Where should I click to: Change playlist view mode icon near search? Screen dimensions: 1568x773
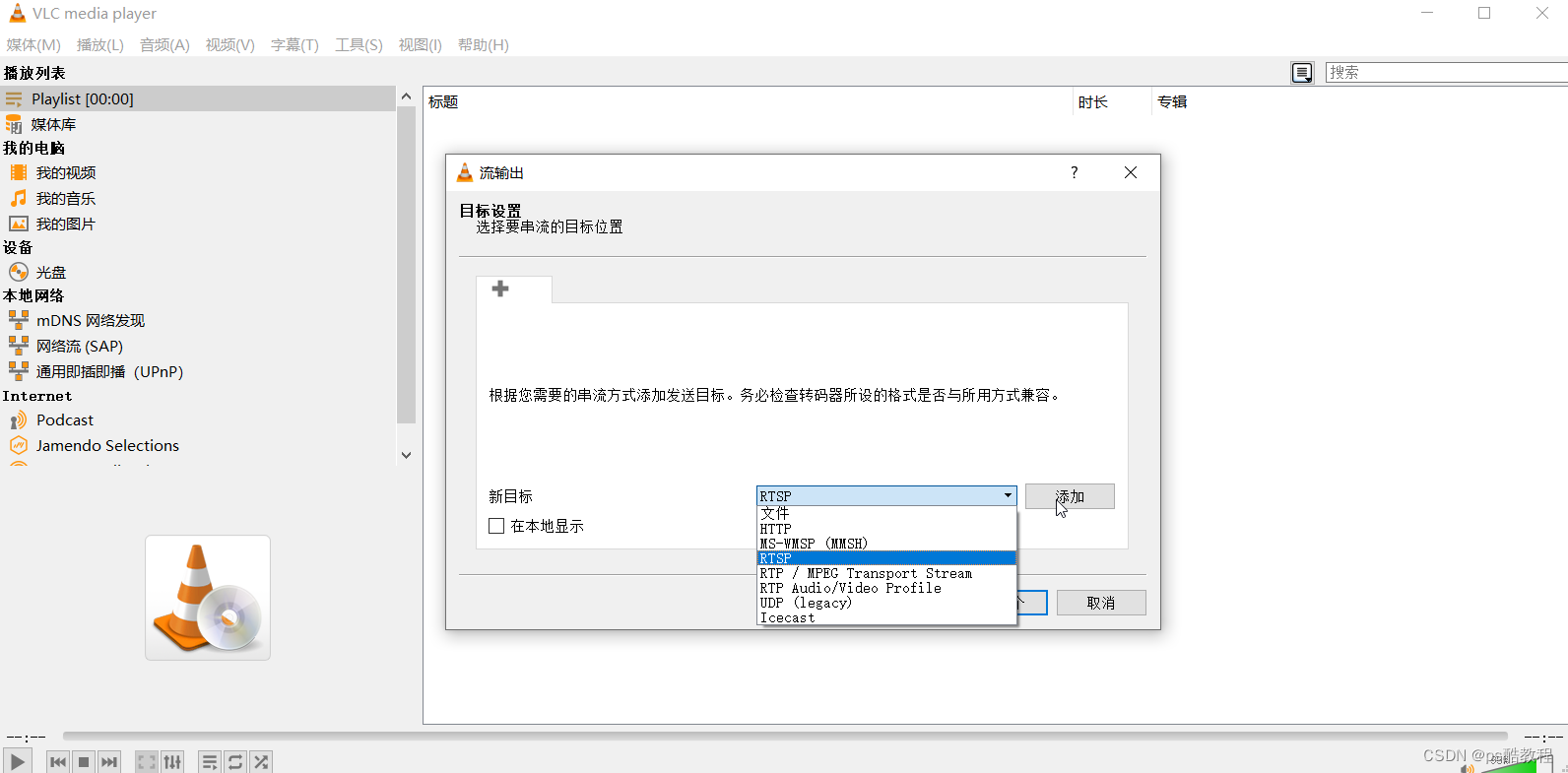[1302, 73]
